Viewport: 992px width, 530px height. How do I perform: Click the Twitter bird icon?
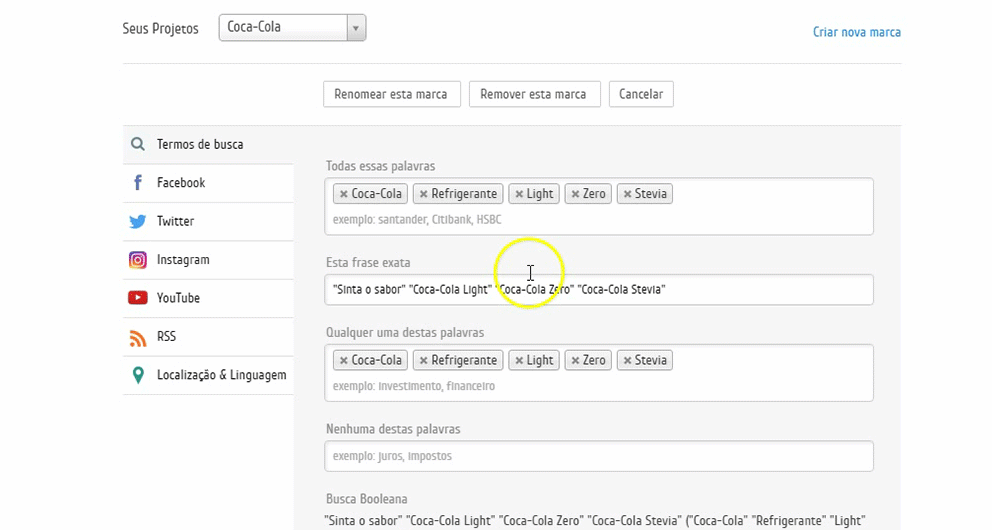point(138,221)
